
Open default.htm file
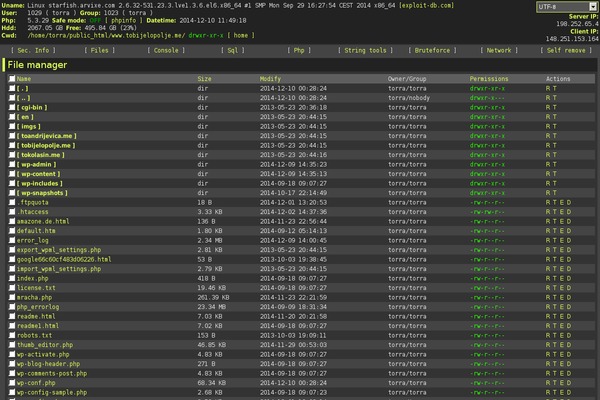[36, 231]
